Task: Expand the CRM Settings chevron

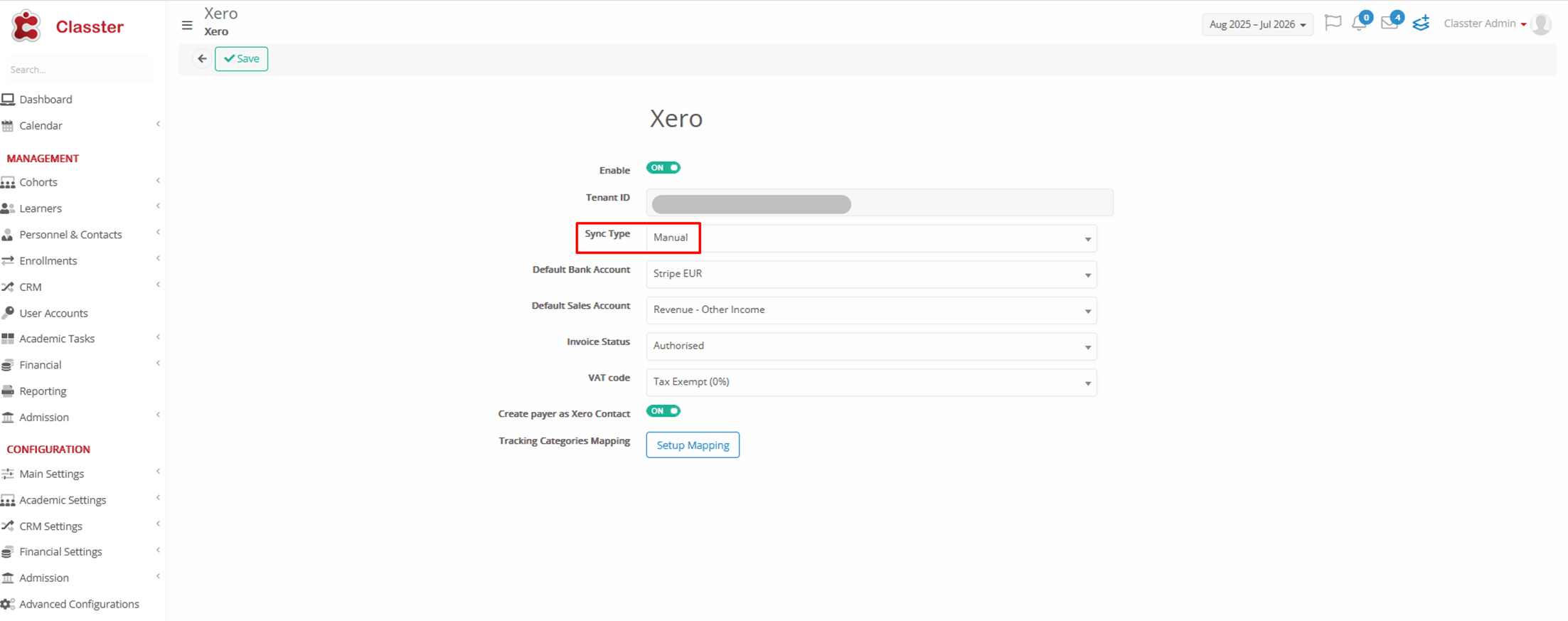Action: tap(158, 524)
